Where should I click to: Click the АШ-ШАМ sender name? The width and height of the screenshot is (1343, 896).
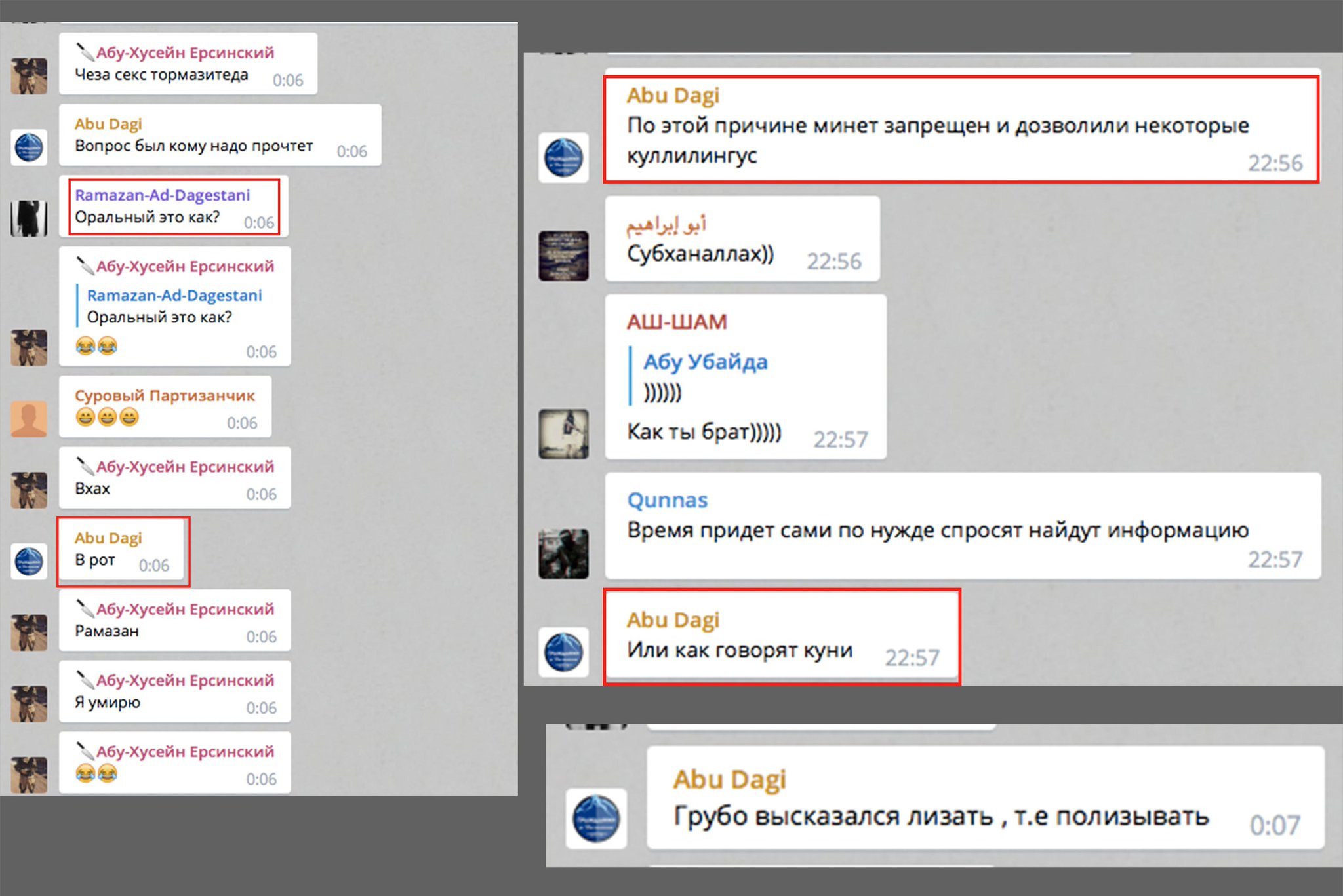[676, 322]
